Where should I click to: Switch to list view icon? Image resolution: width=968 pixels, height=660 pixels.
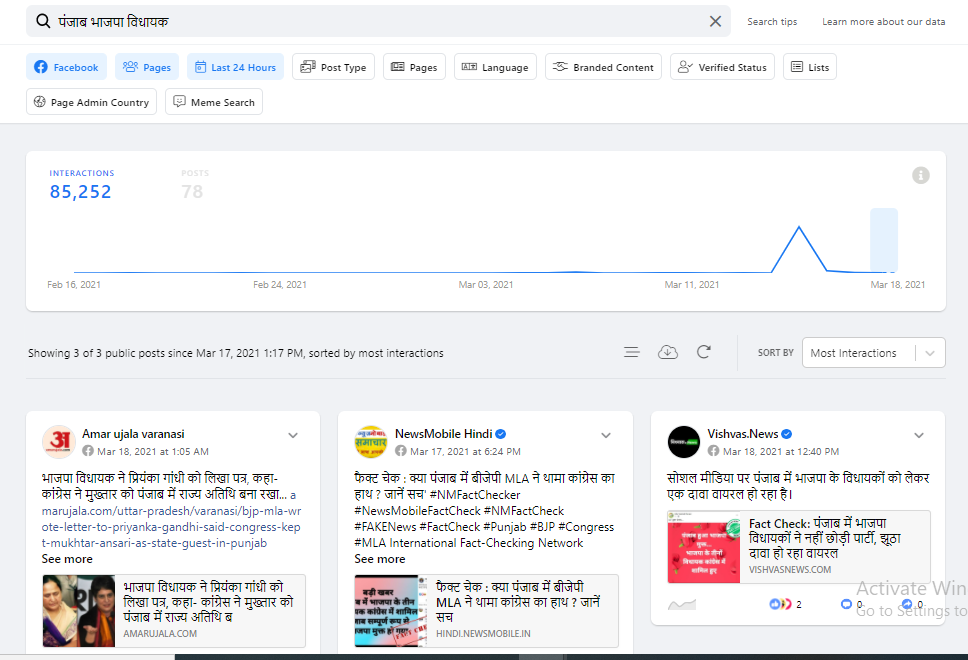click(632, 352)
